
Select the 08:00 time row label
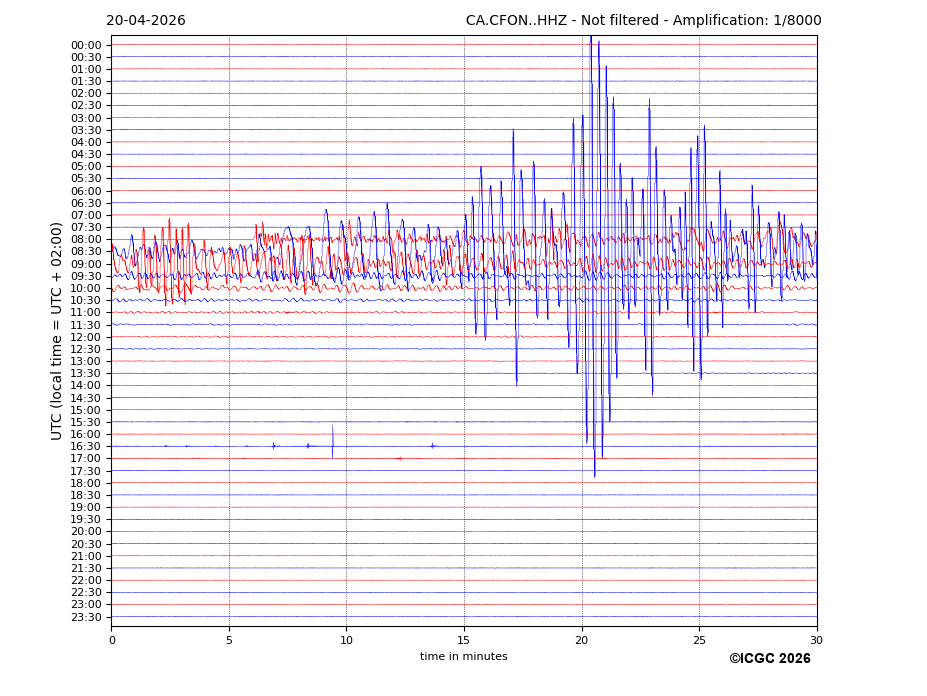(86, 240)
